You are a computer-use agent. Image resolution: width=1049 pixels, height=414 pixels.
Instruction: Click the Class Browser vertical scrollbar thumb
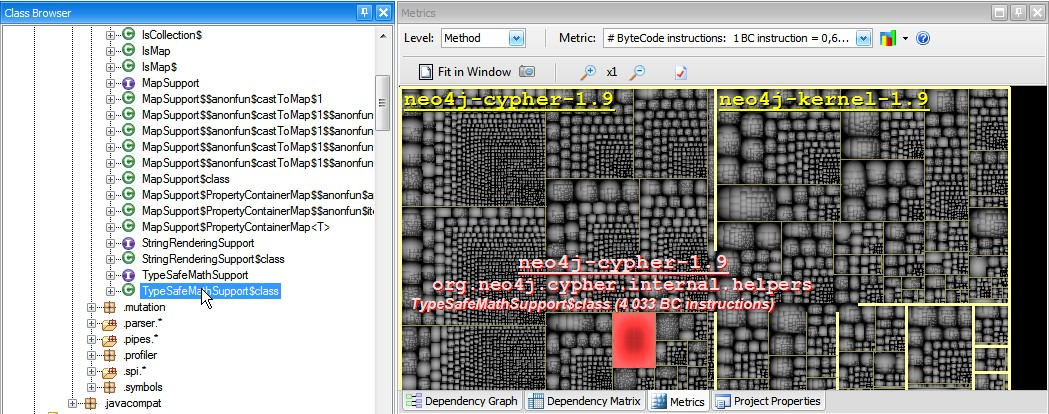click(x=383, y=103)
